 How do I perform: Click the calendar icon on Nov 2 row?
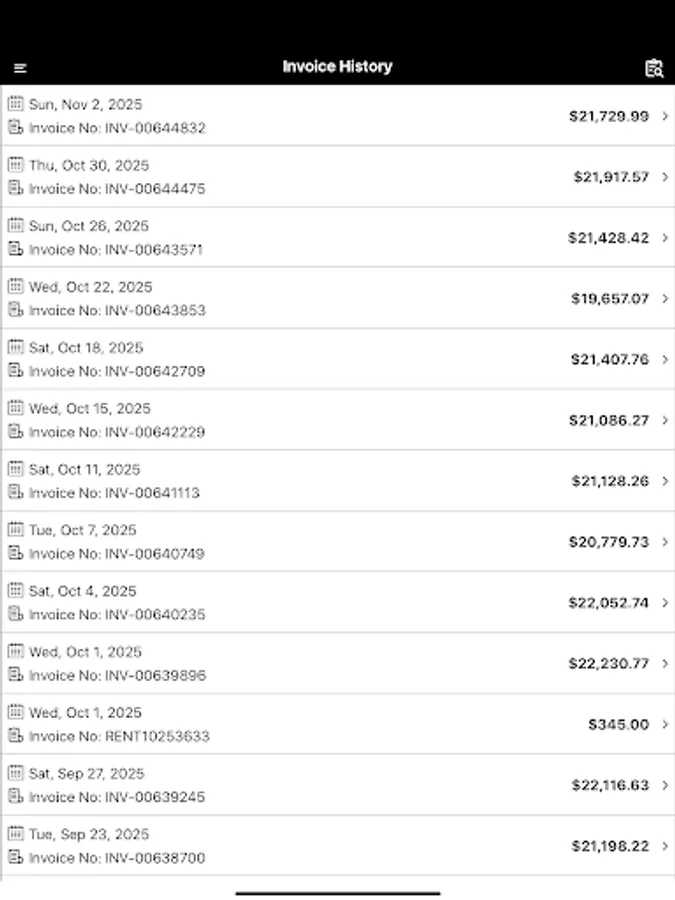coord(15,104)
